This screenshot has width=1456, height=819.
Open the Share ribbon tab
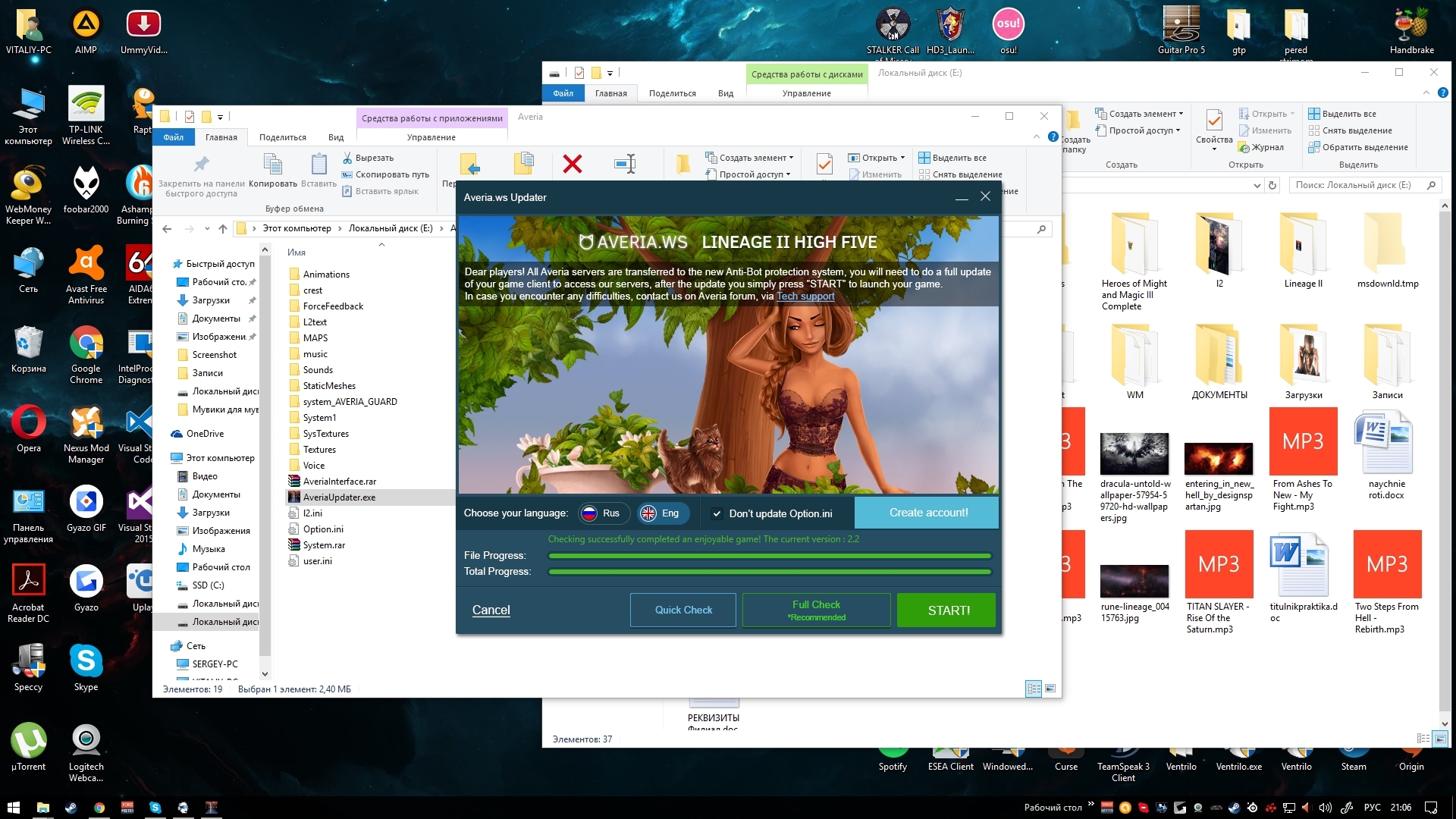282,137
